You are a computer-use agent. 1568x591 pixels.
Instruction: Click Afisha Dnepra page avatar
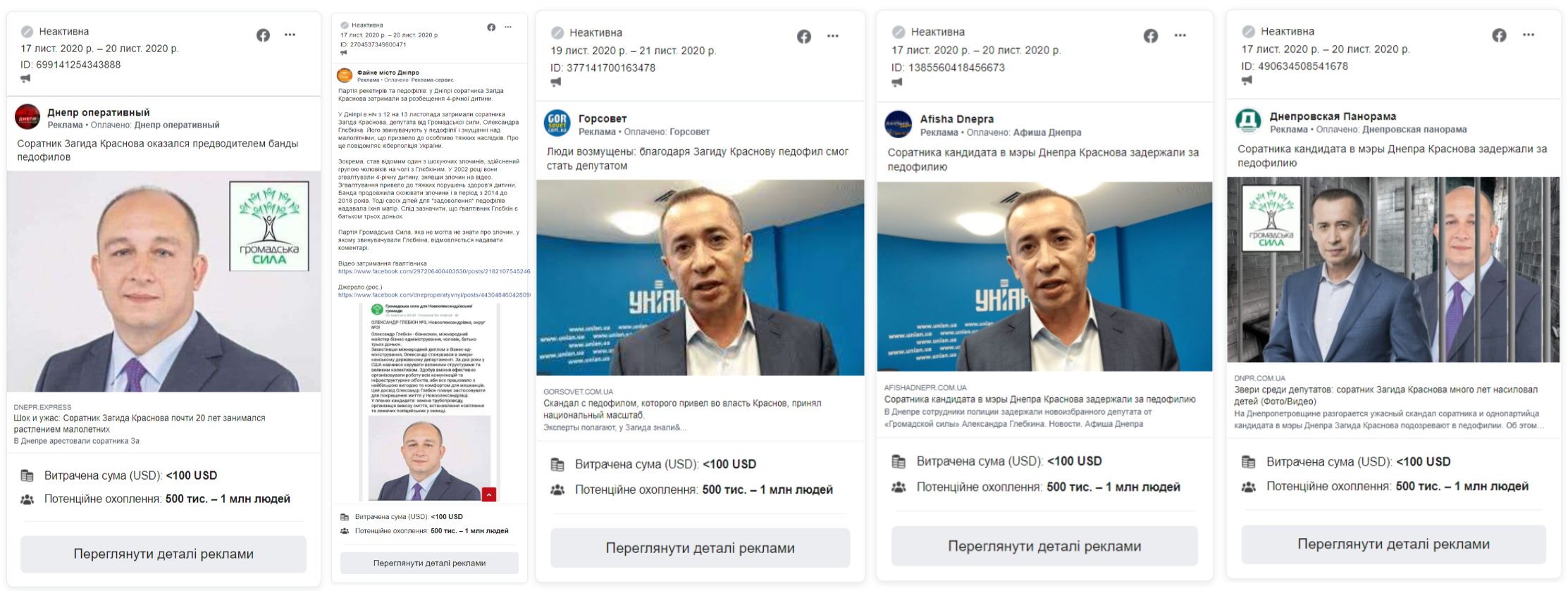899,124
